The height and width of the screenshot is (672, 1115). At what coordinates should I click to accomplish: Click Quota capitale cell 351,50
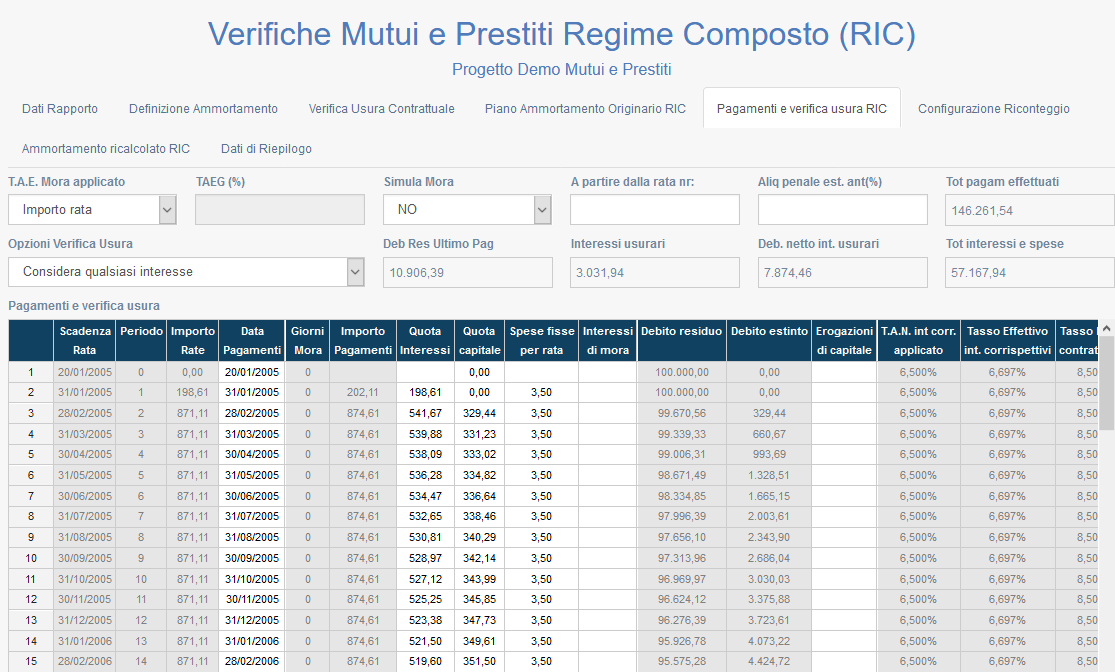coord(479,661)
